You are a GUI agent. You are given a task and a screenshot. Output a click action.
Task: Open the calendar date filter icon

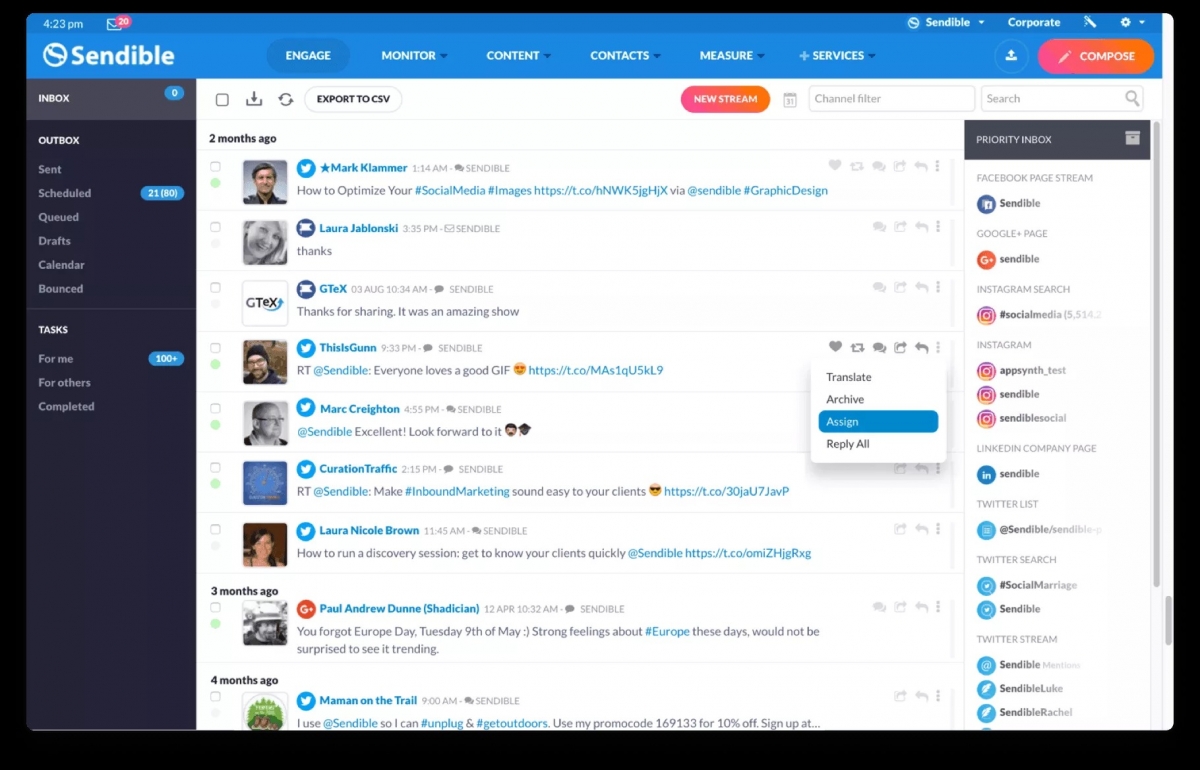point(790,99)
